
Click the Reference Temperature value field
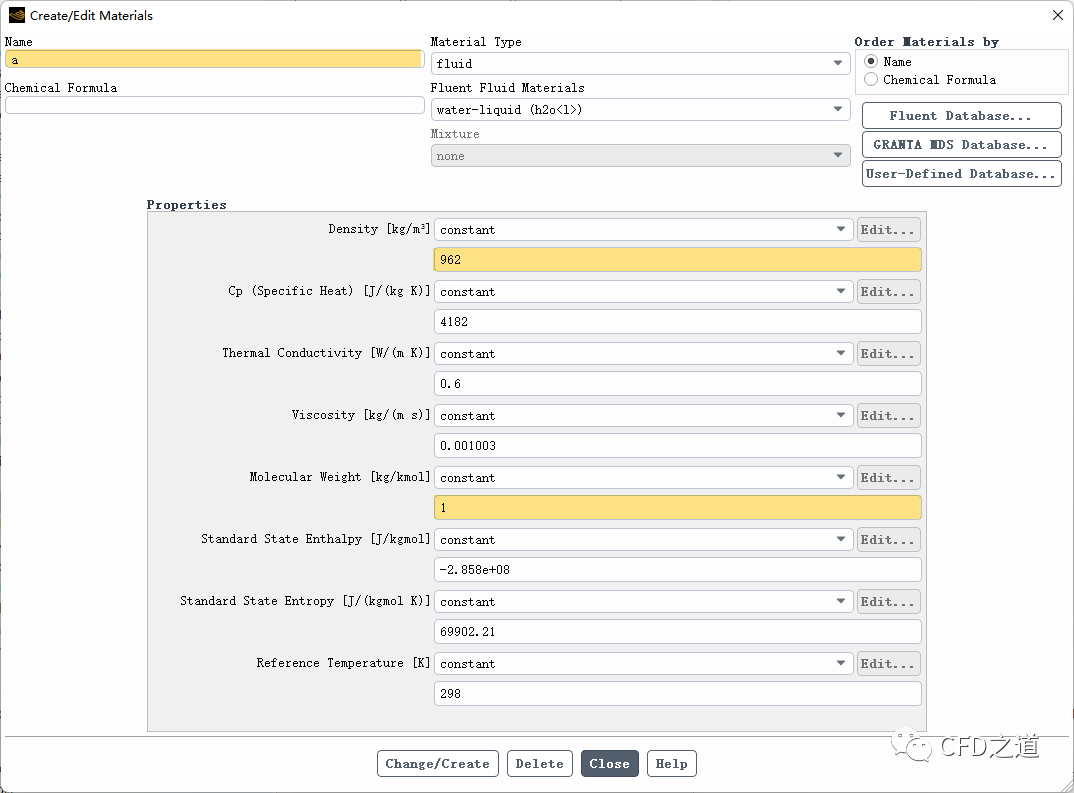677,694
